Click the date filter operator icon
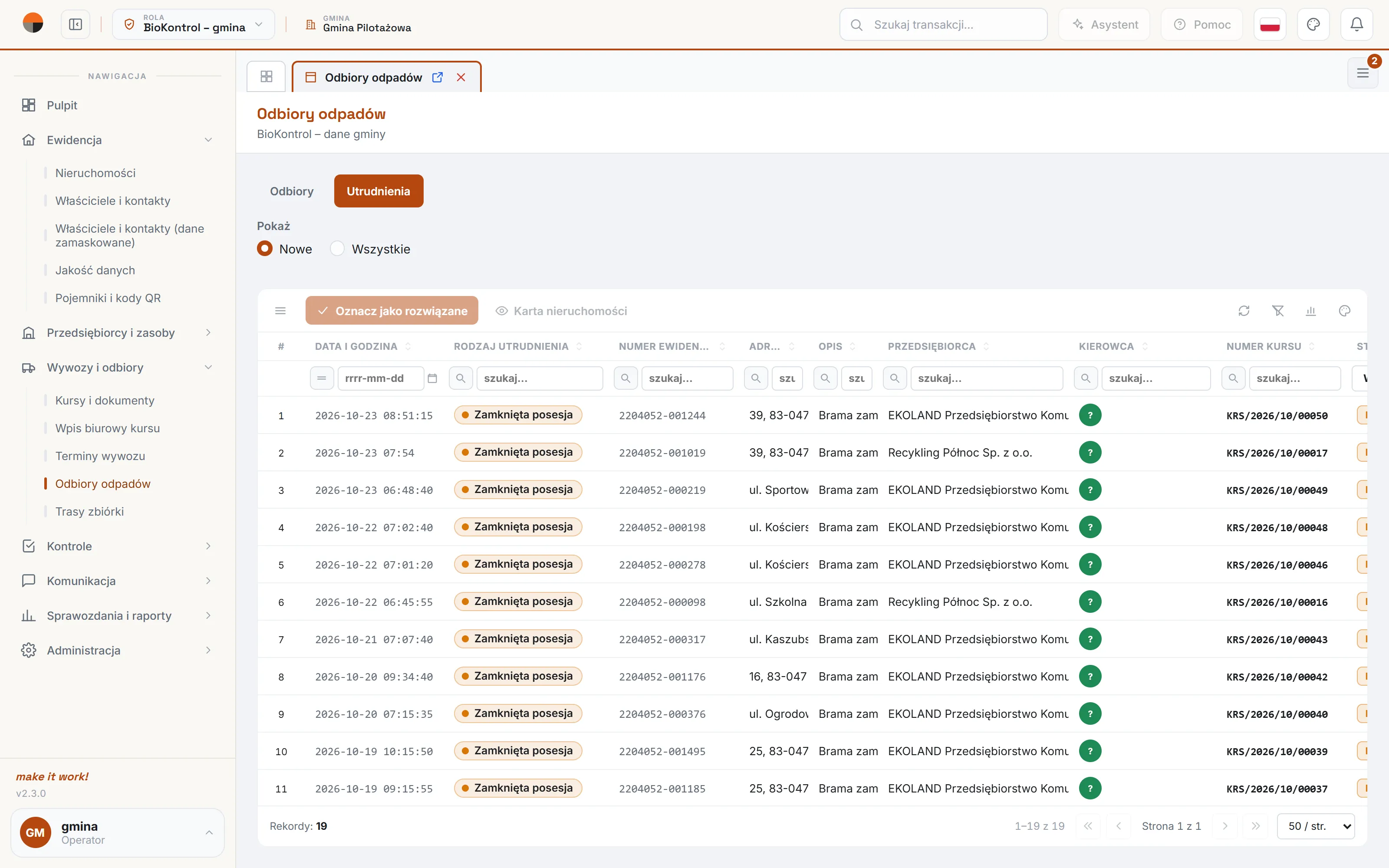The height and width of the screenshot is (868, 1389). tap(322, 378)
